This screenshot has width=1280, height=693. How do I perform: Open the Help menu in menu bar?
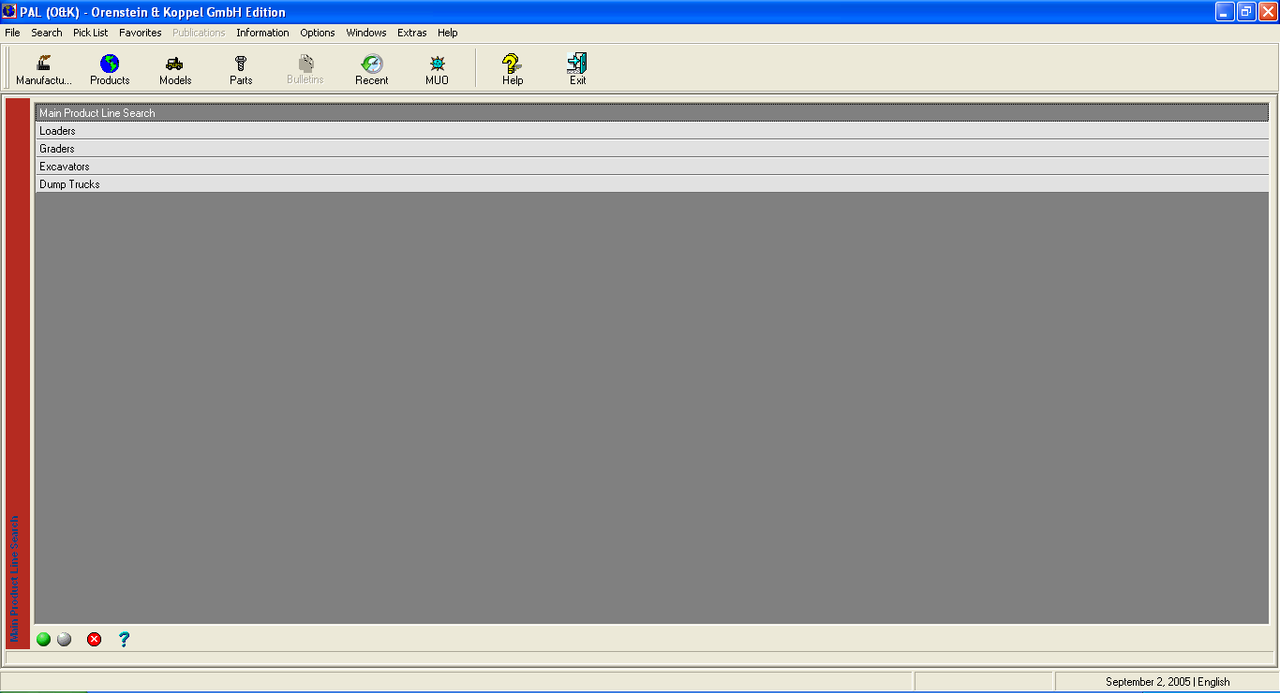(x=448, y=33)
